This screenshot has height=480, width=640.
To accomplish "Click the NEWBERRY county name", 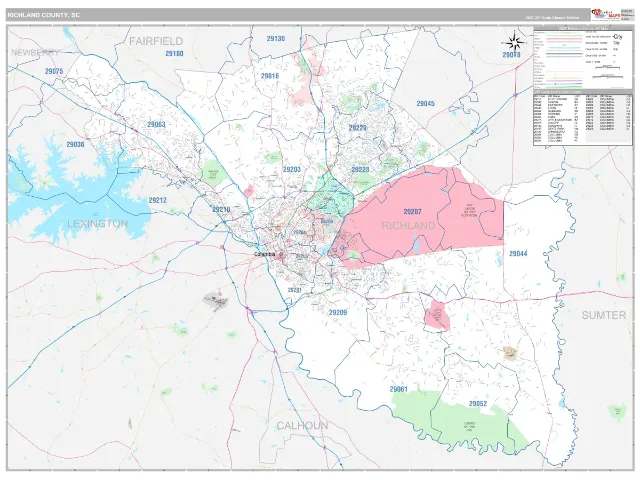I will coord(35,52).
